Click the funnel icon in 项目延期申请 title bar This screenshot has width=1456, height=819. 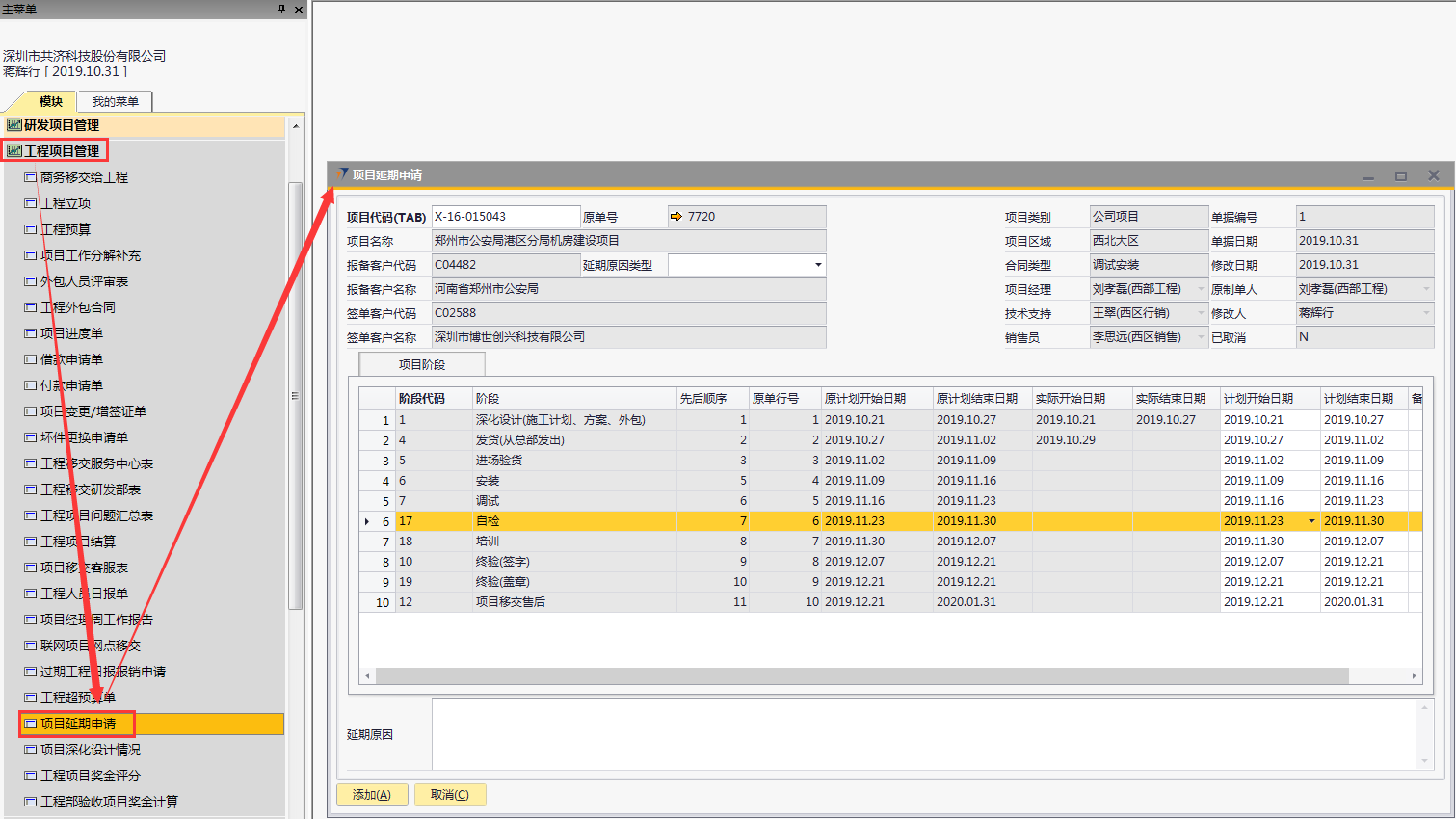pos(342,174)
